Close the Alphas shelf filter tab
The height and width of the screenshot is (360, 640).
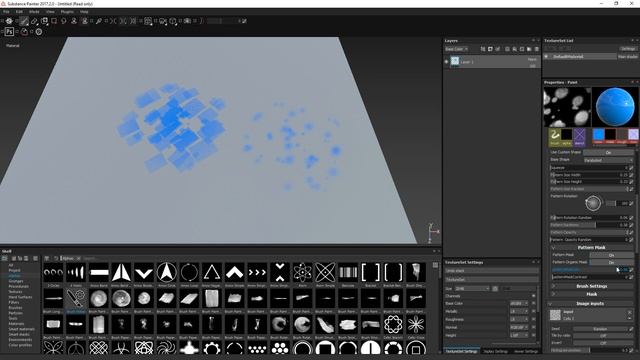coord(78,258)
